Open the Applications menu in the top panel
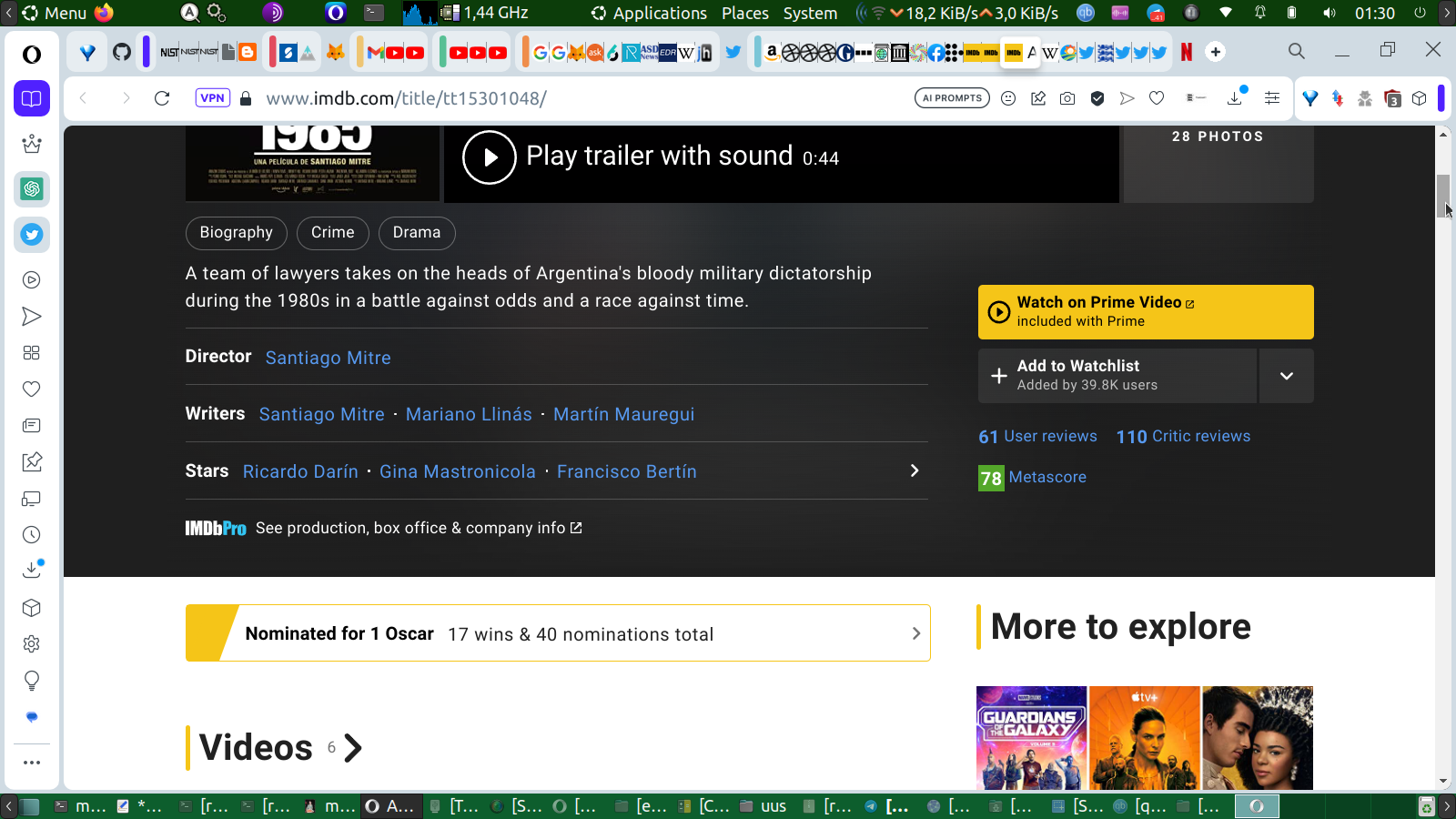 tap(660, 13)
